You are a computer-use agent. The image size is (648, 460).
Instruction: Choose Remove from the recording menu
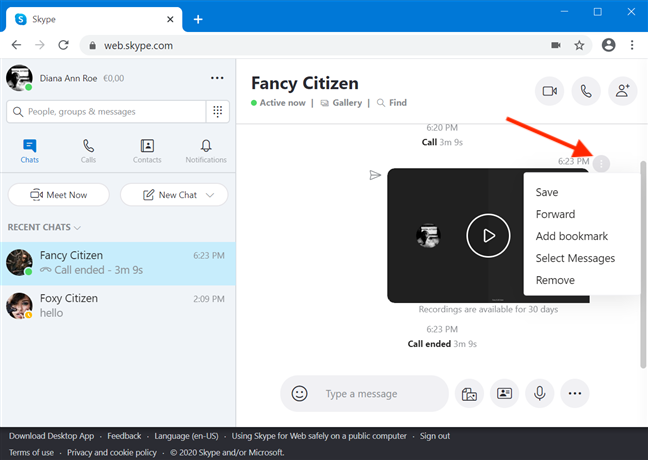(x=555, y=280)
